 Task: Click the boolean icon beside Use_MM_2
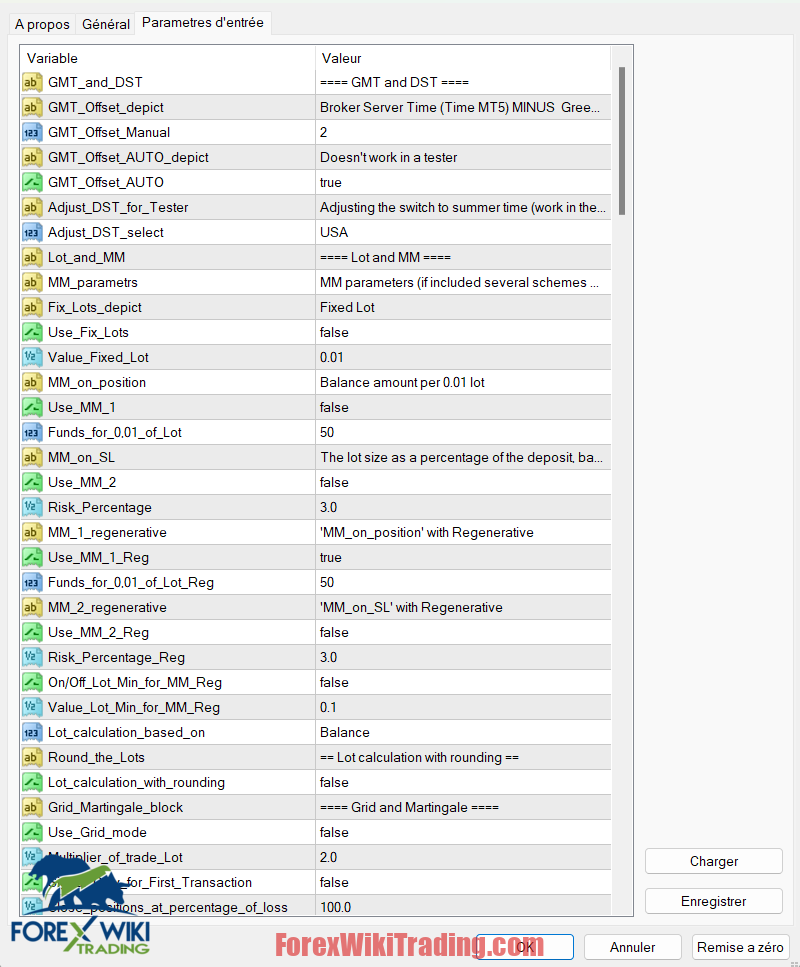(x=32, y=482)
